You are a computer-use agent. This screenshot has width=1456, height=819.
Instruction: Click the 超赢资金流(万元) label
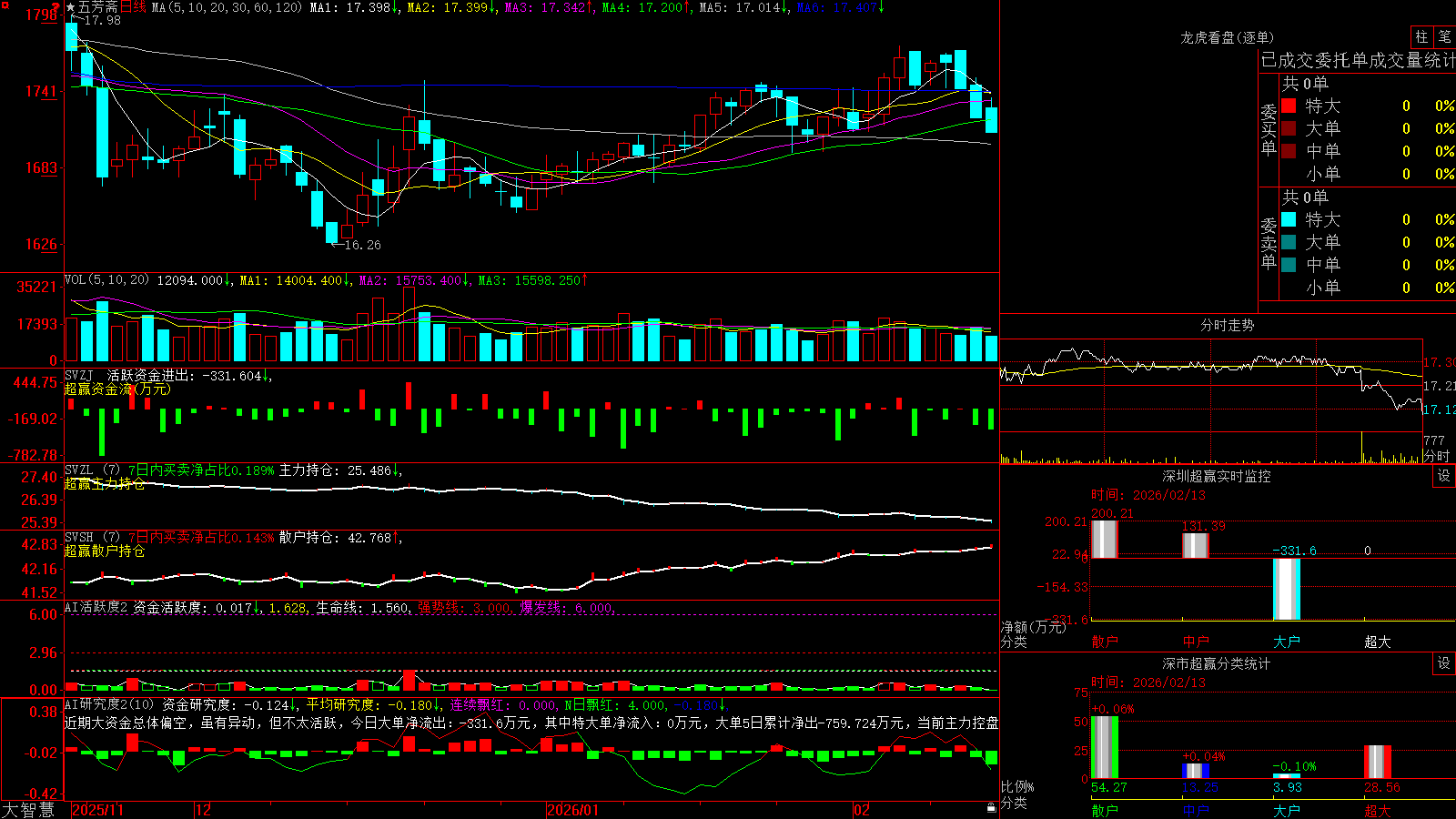(x=117, y=389)
